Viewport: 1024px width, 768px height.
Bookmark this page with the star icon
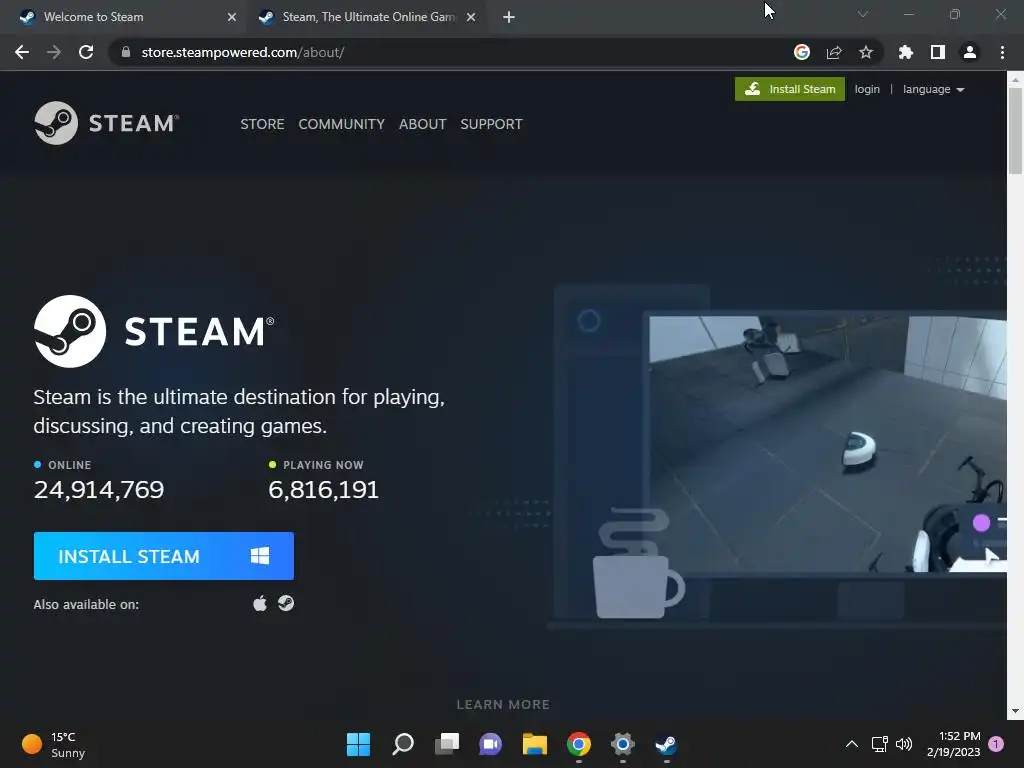[866, 52]
